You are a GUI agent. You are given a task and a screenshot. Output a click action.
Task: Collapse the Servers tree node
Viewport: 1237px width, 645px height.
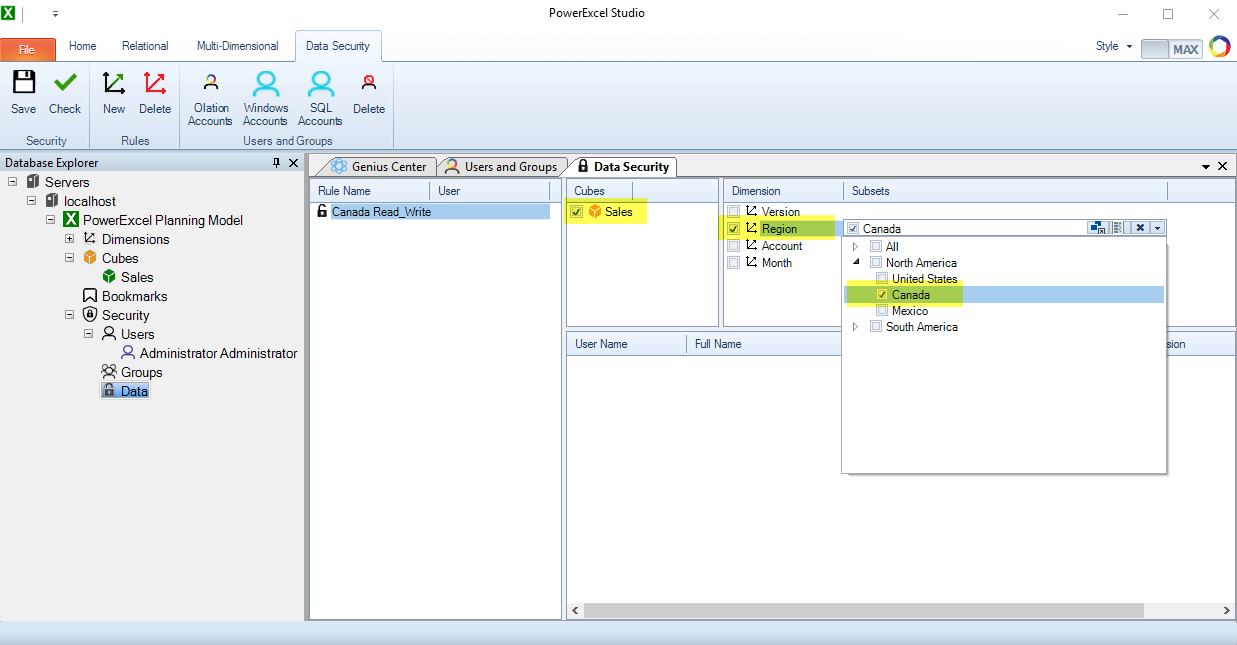12,182
